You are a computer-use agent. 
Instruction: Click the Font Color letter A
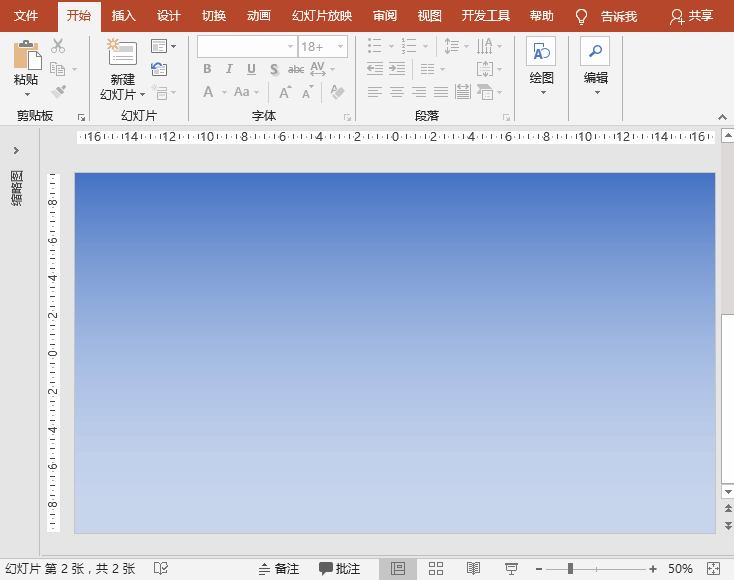point(208,92)
